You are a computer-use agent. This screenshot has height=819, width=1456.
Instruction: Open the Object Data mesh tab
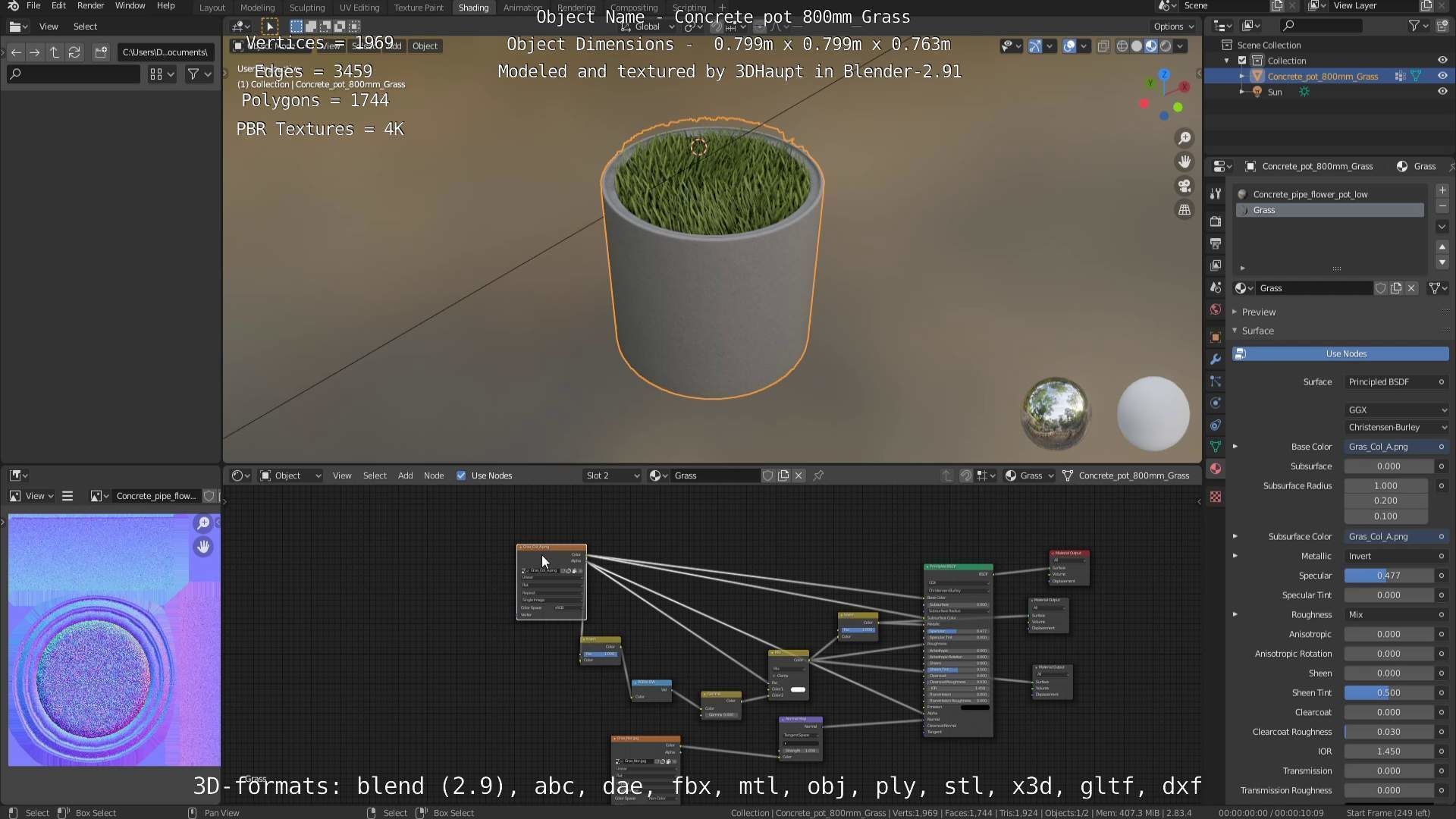(1216, 447)
